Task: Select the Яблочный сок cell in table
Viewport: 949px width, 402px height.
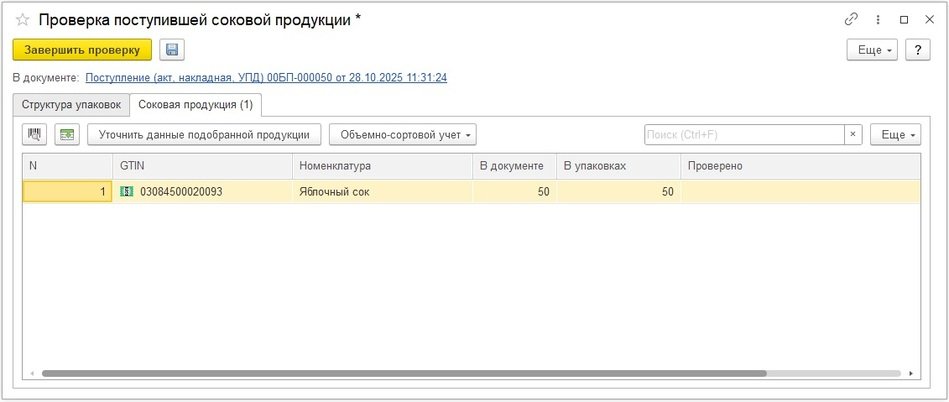Action: click(381, 191)
